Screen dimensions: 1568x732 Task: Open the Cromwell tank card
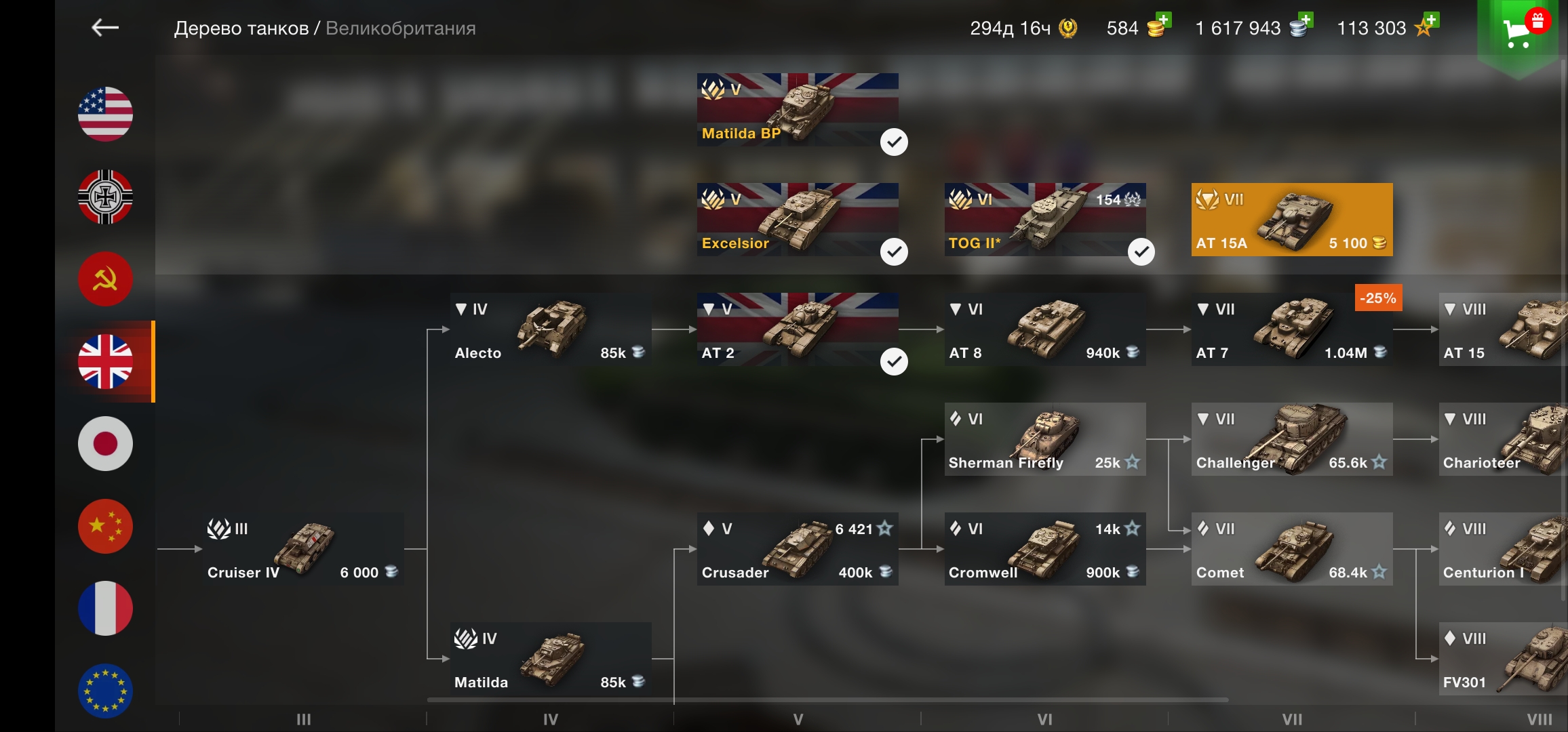pos(1045,549)
